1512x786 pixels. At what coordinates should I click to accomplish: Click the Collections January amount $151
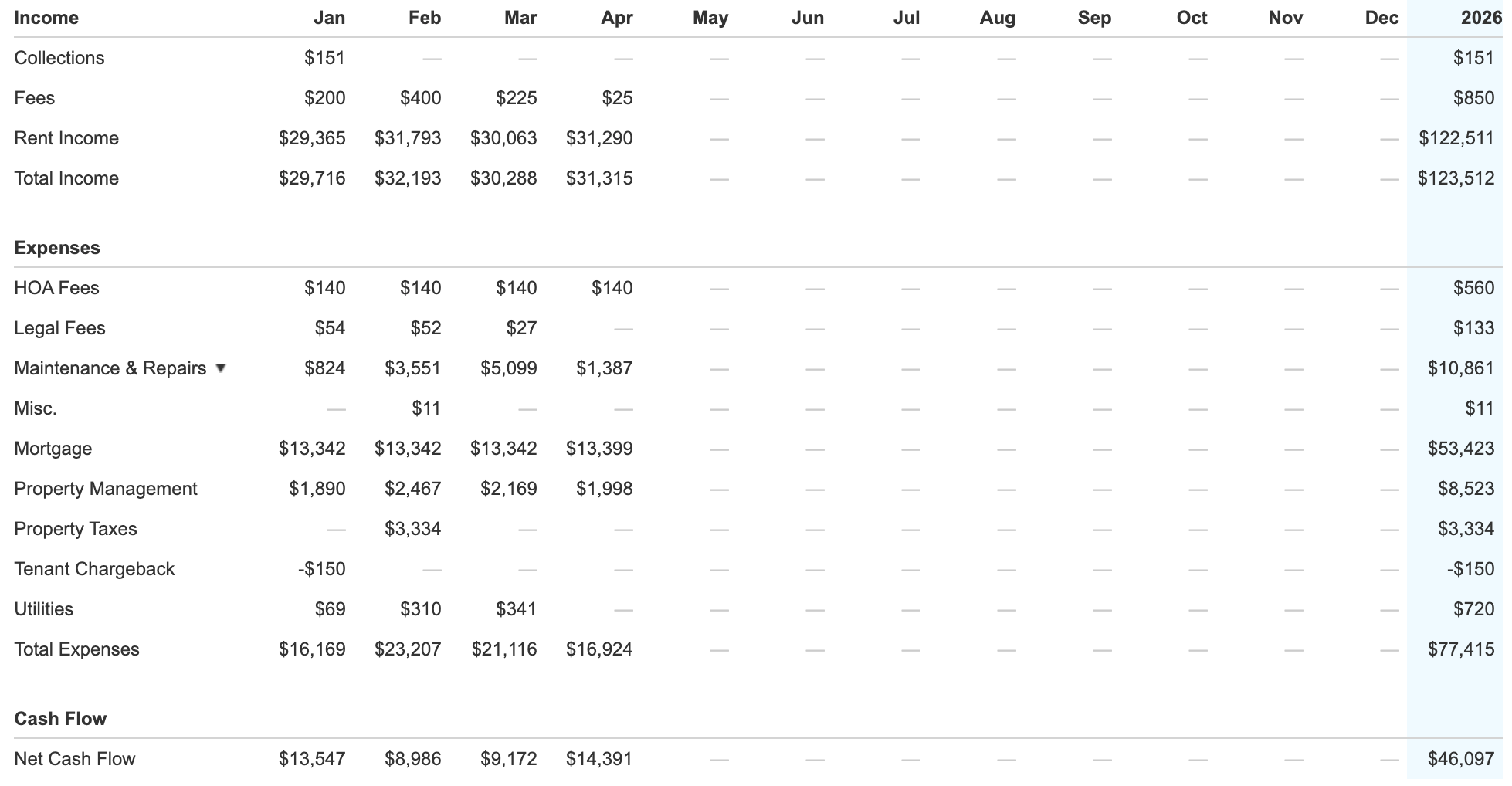(x=324, y=58)
